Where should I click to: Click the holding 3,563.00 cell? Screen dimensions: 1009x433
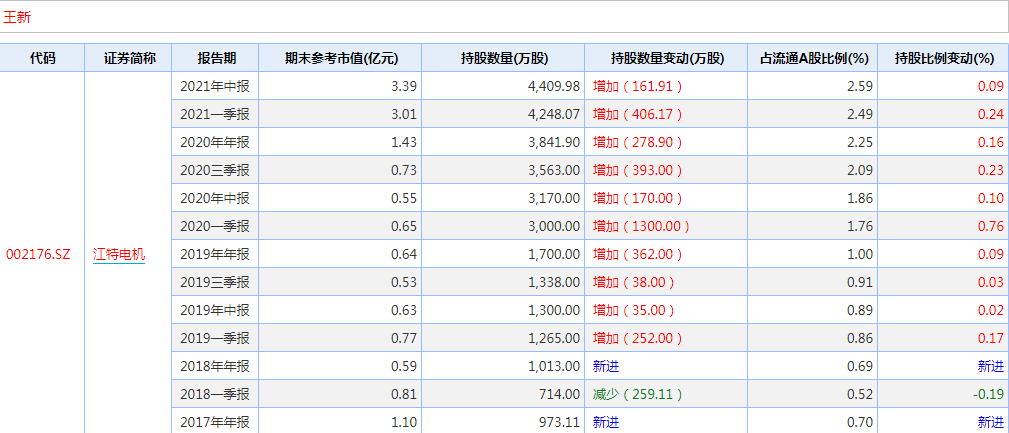click(x=503, y=170)
